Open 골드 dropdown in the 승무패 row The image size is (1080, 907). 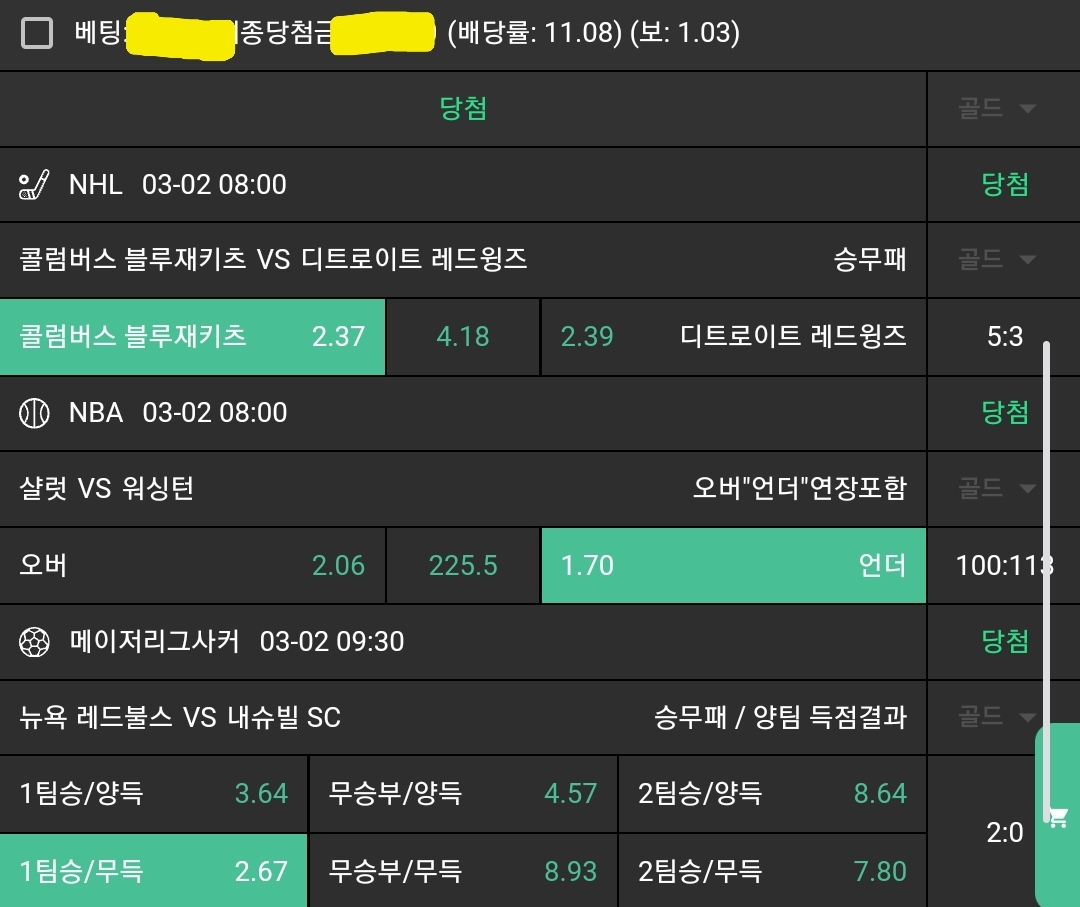(x=996, y=260)
